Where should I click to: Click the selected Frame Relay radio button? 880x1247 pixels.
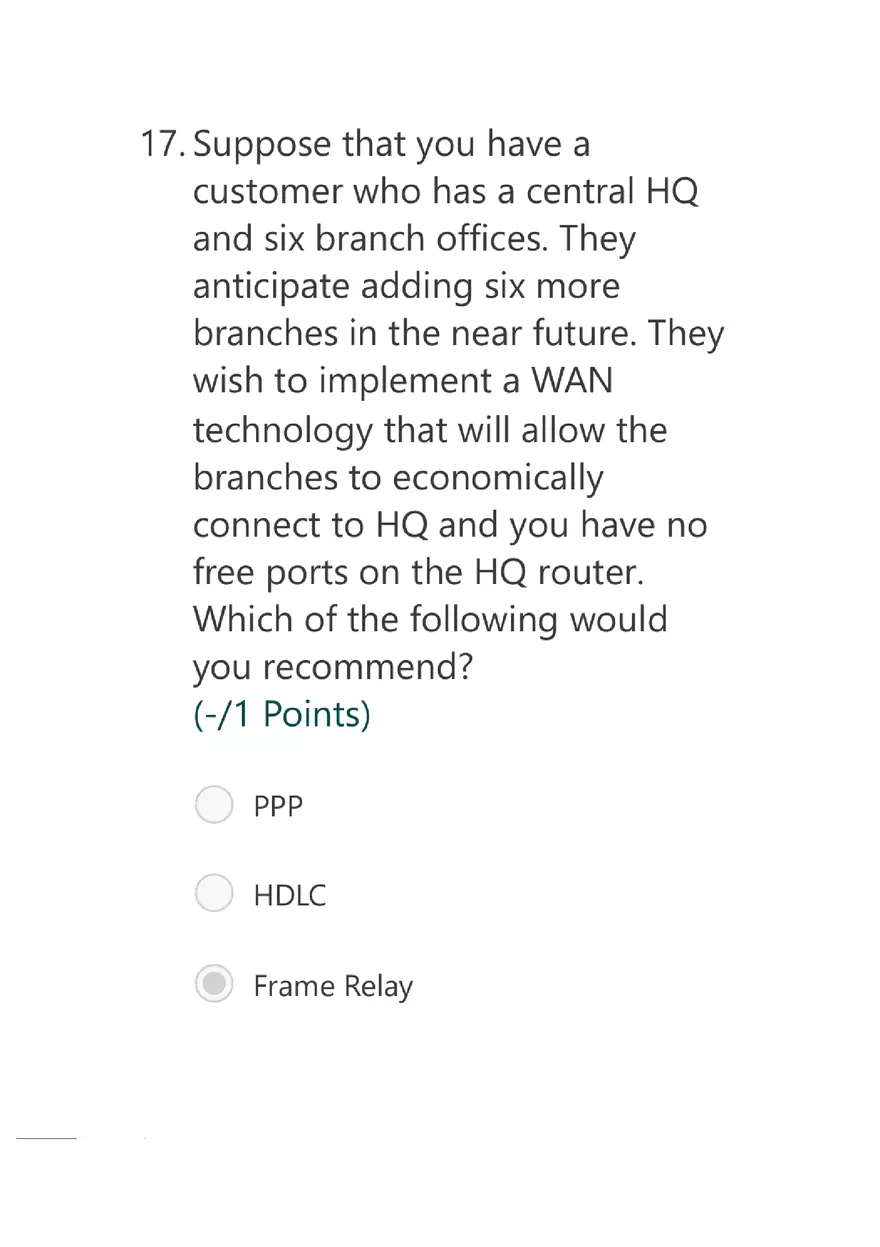pos(214,984)
